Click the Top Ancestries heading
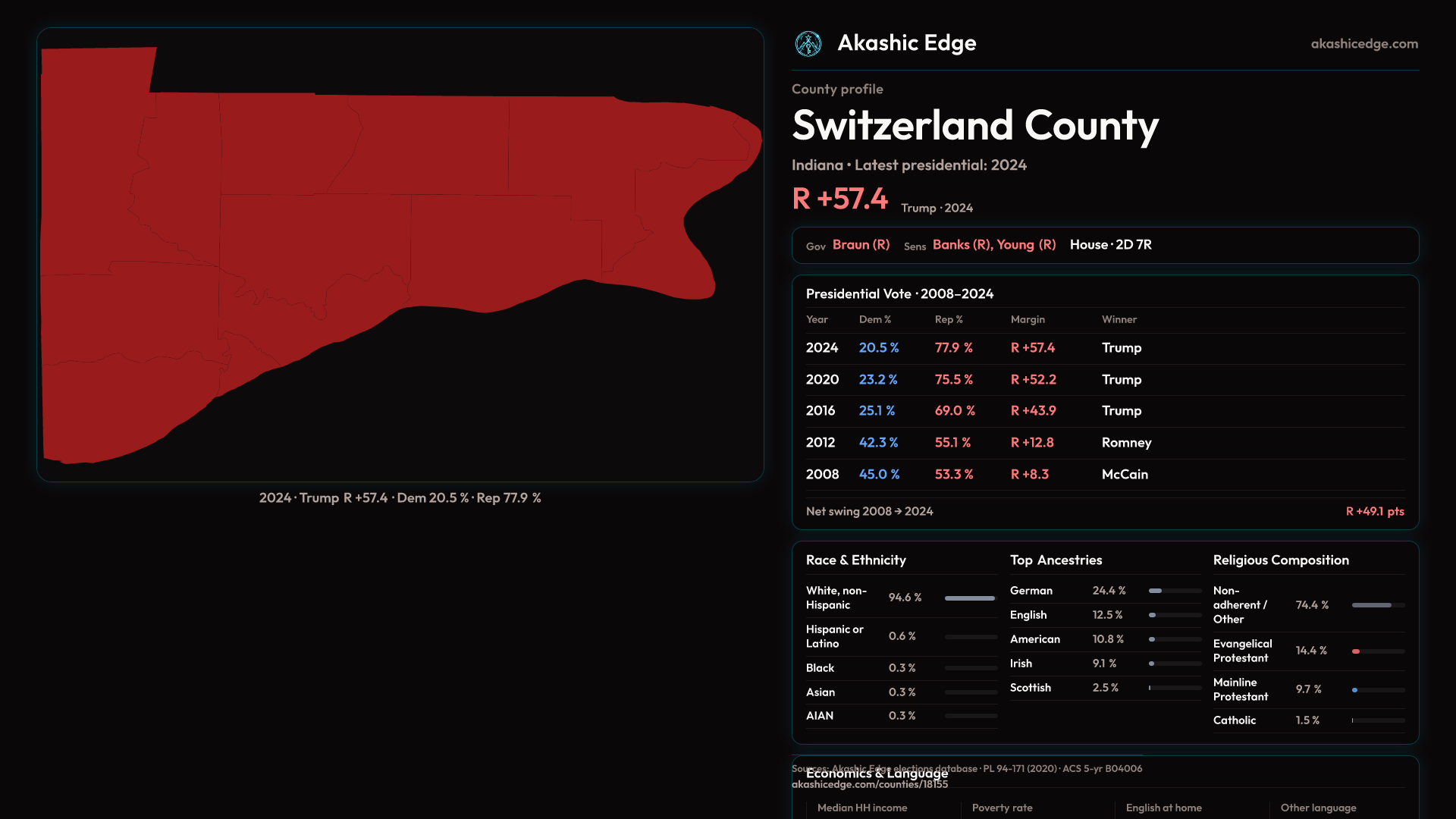The height and width of the screenshot is (819, 1456). [x=1056, y=560]
